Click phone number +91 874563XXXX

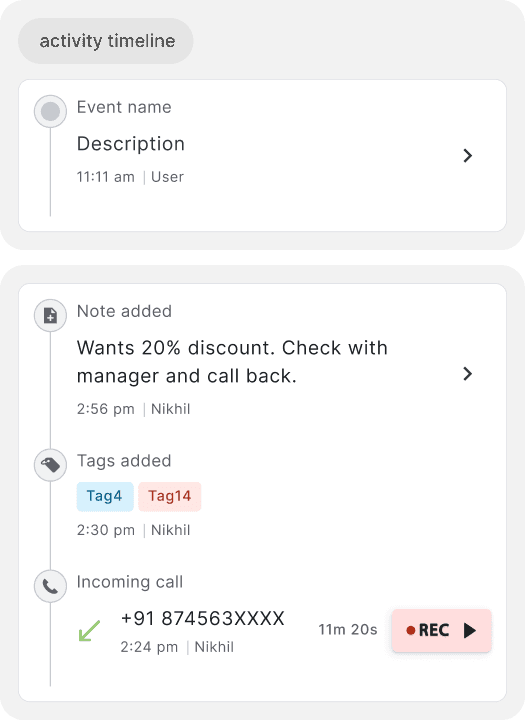(203, 618)
